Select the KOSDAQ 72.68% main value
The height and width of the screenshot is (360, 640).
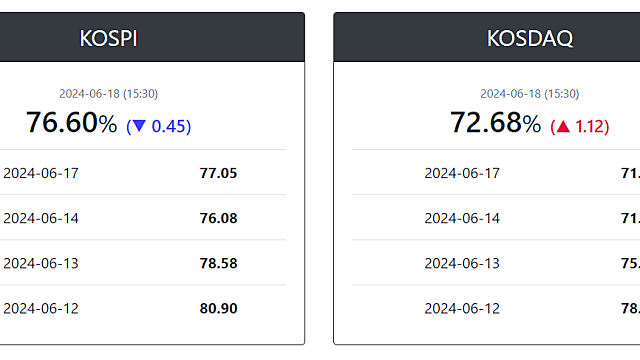[496, 122]
